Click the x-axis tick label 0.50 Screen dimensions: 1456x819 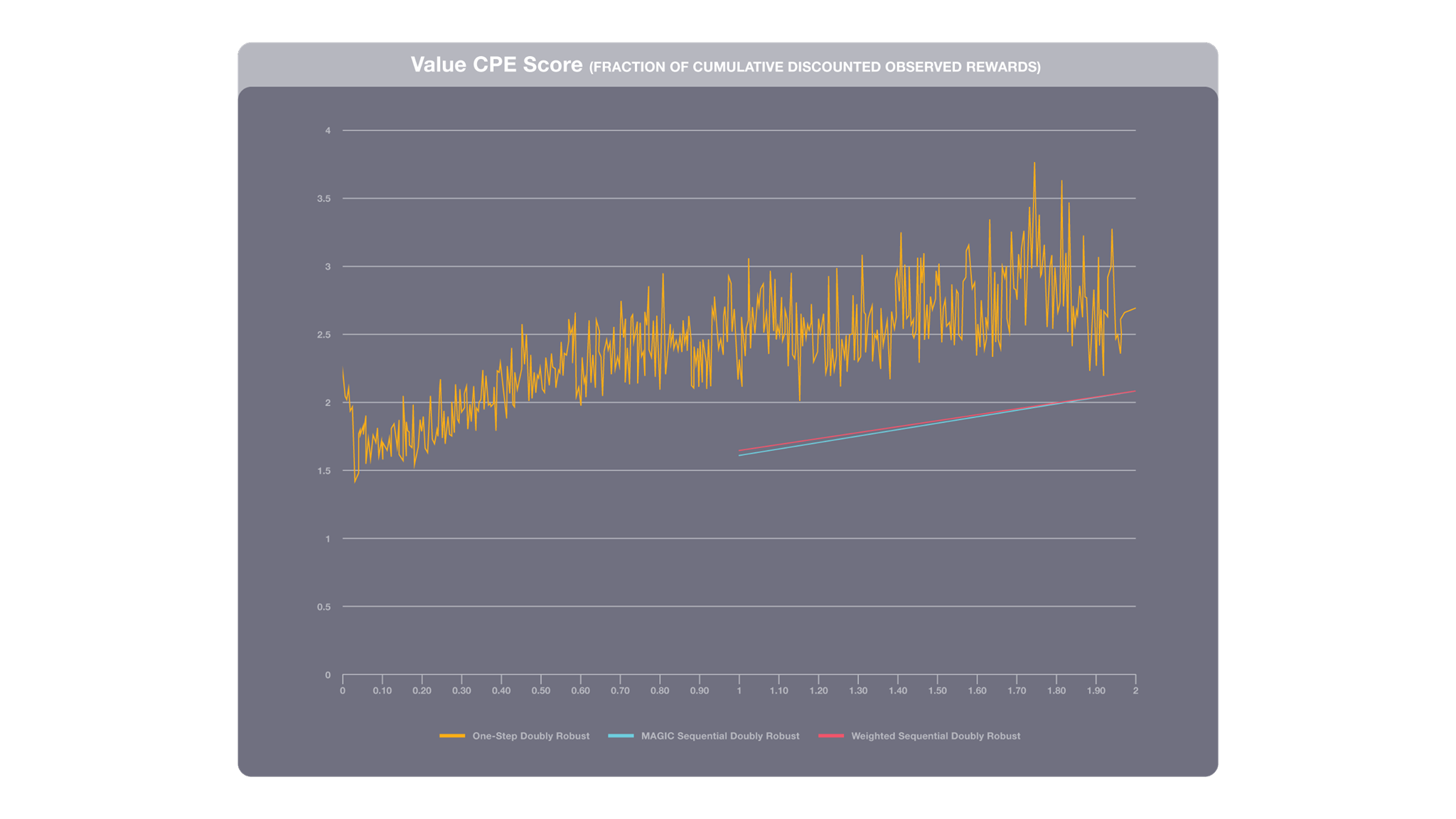click(540, 691)
